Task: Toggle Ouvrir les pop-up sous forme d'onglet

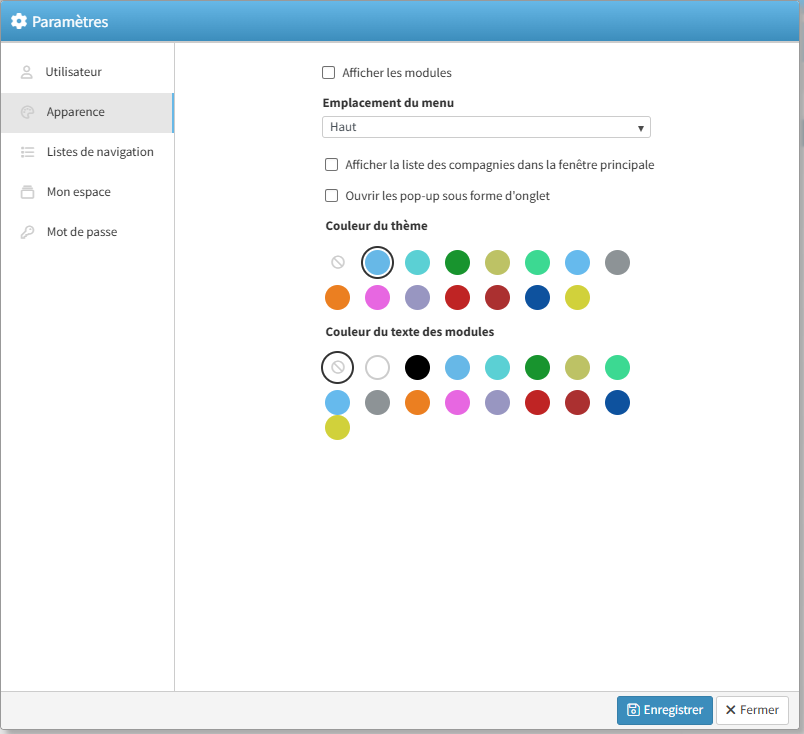Action: (332, 196)
